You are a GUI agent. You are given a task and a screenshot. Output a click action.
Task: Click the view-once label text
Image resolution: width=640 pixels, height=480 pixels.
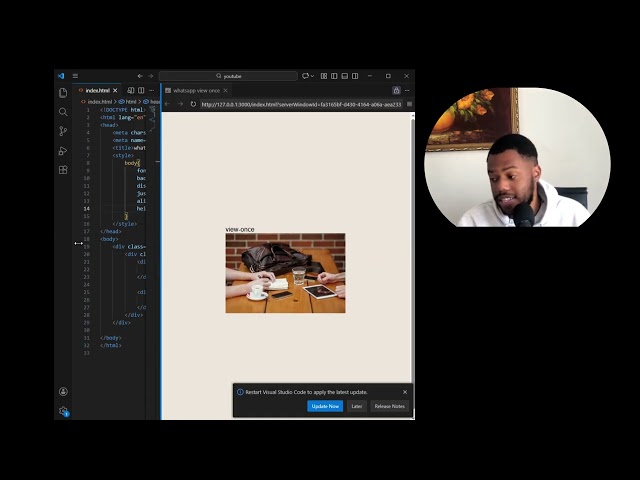[240, 229]
